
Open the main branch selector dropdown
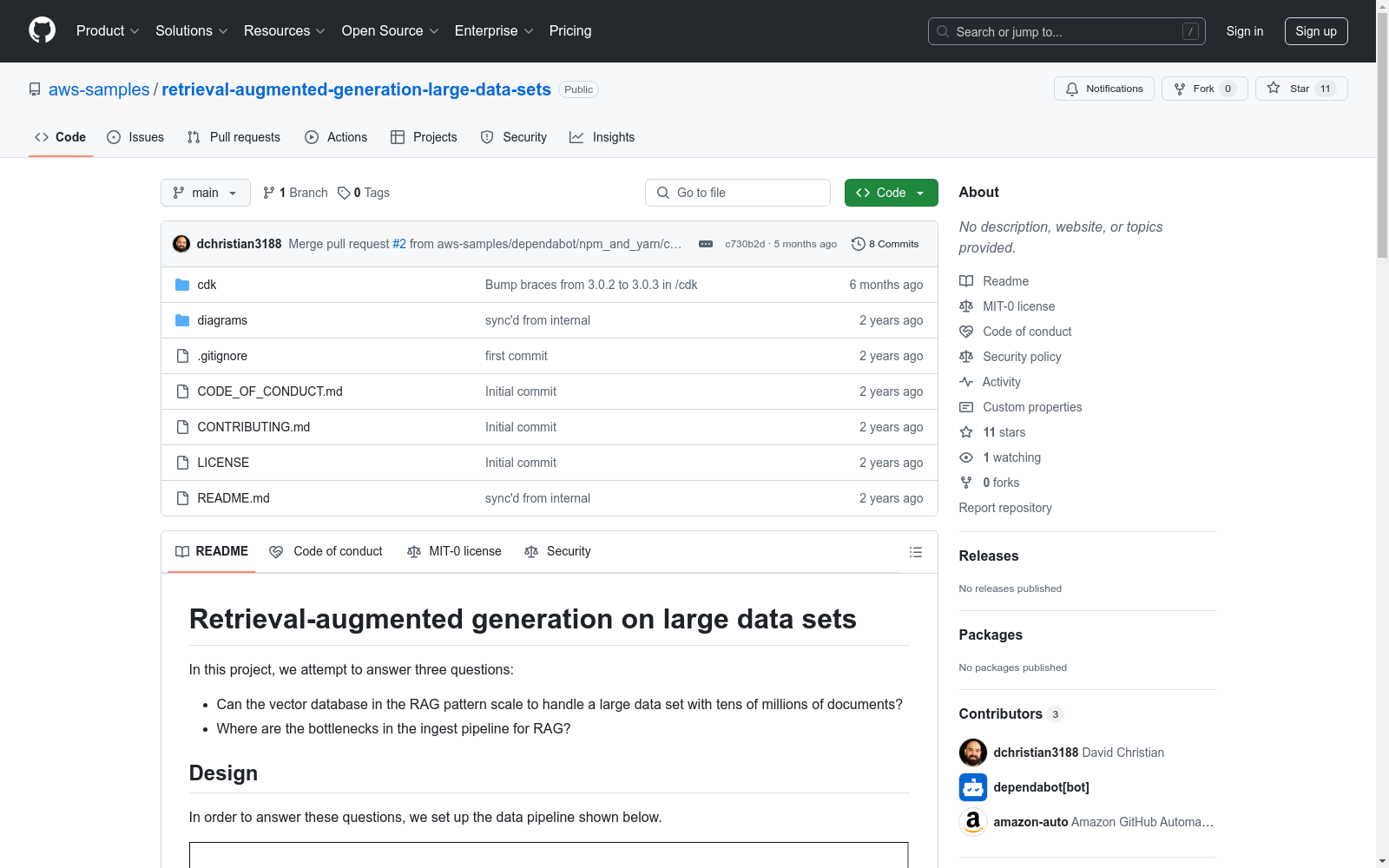[x=206, y=193]
